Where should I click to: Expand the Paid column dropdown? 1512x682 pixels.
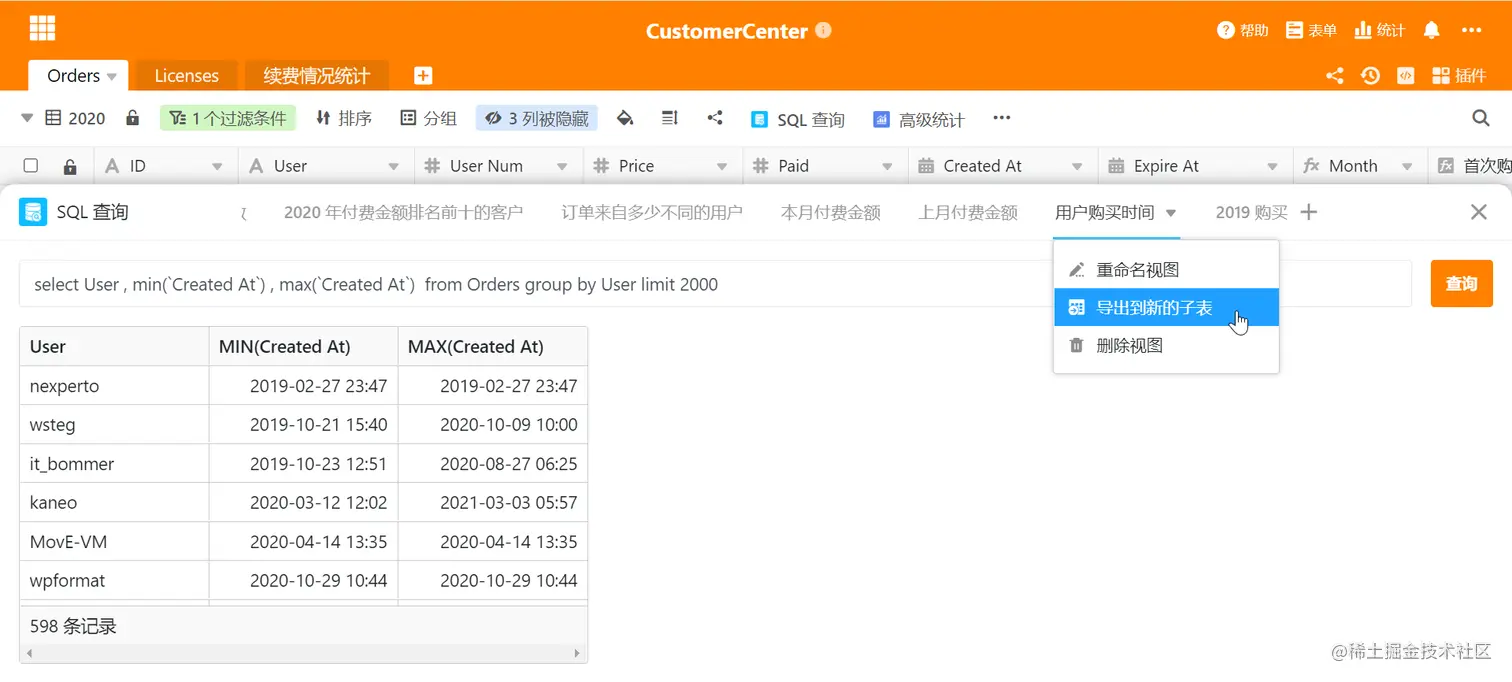[x=887, y=167]
